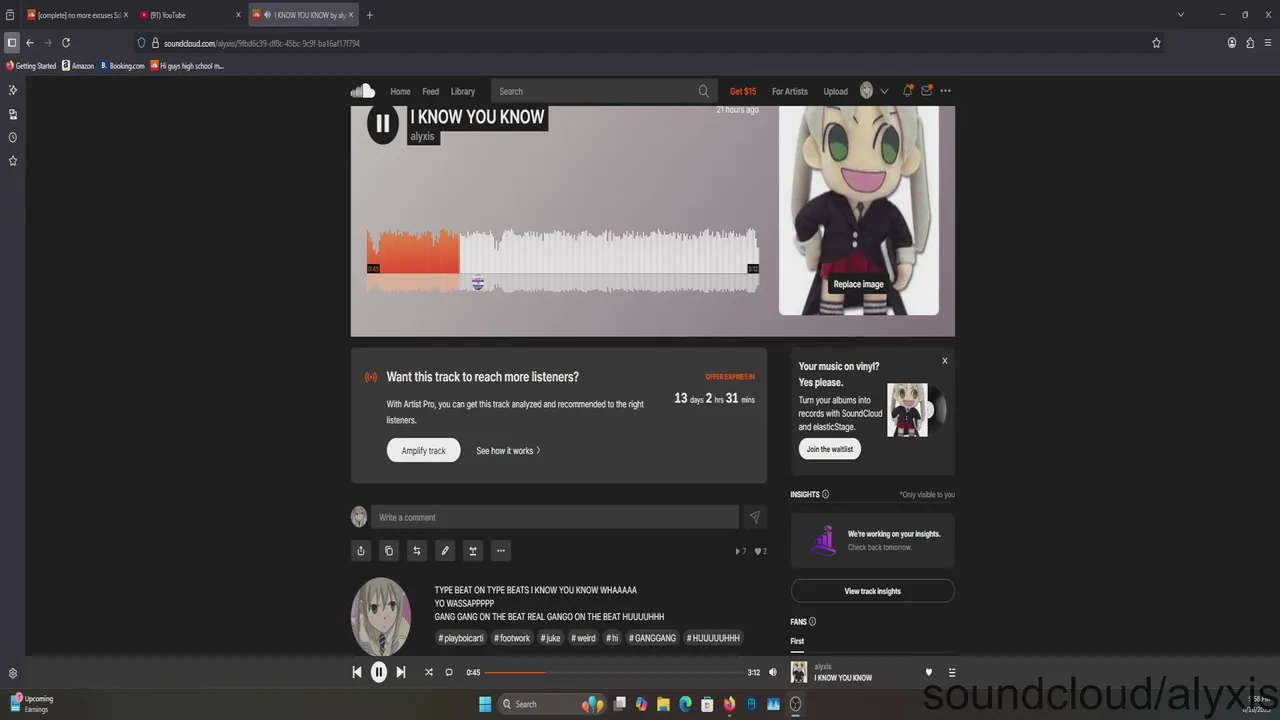Open the For Artists page

coord(789,91)
